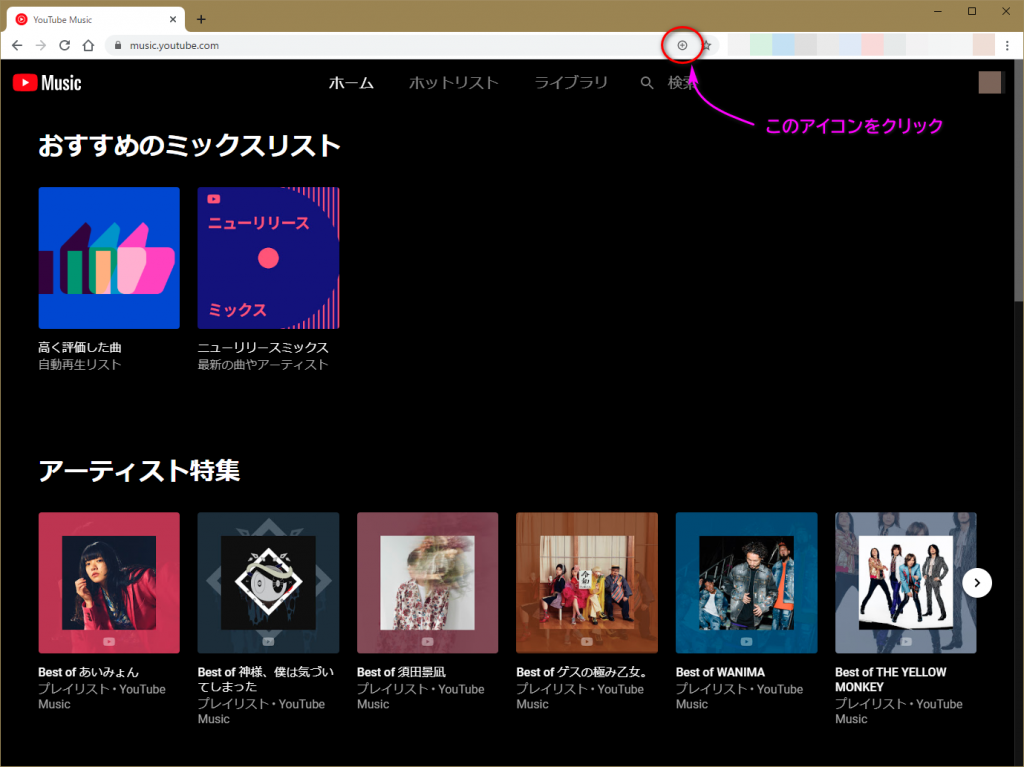Screen dimensions: 1024x767
Task: Bookmark this page with the star icon
Action: click(x=706, y=45)
